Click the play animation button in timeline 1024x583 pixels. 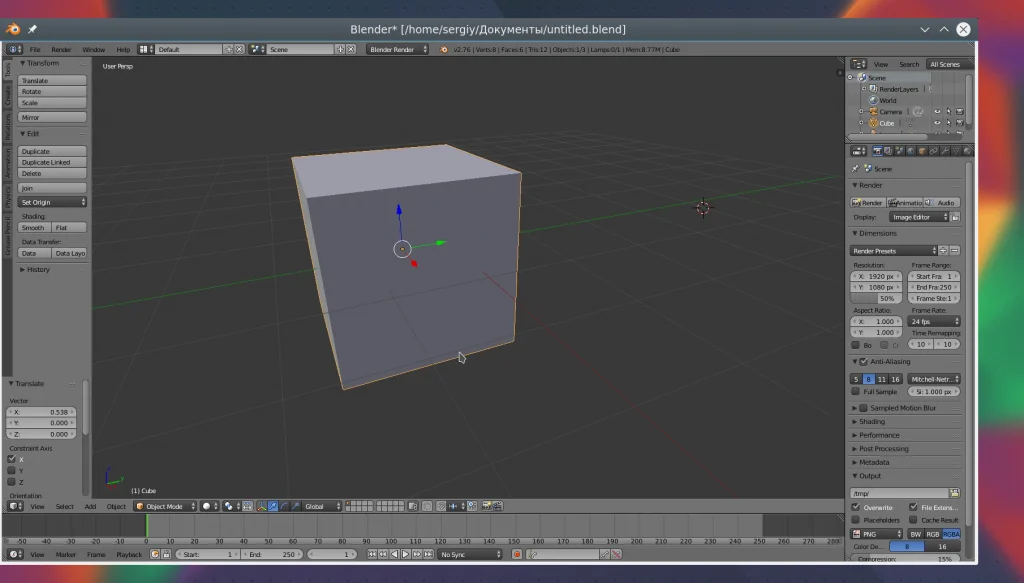coord(406,554)
